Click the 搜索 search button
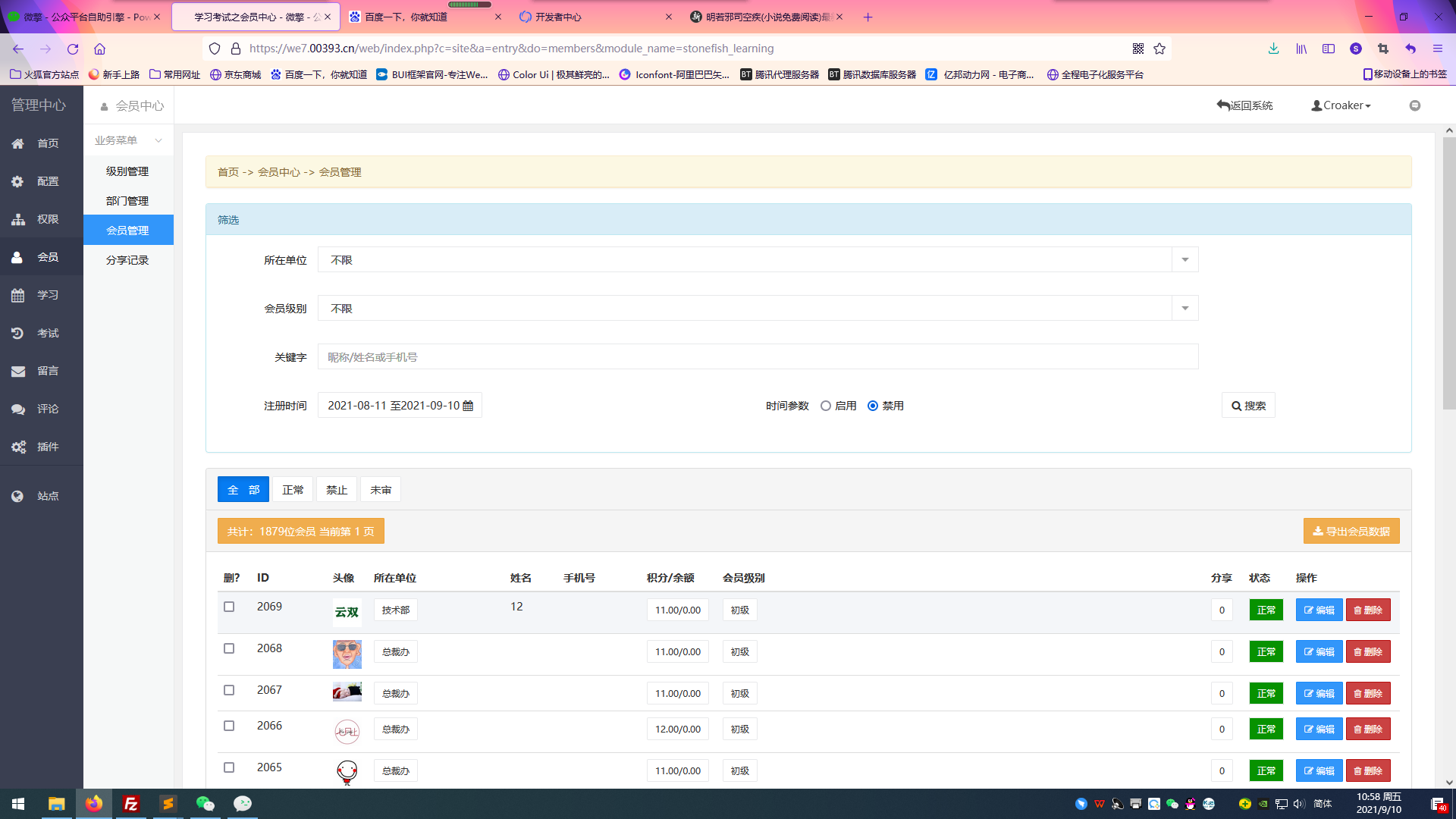1456x819 pixels. [x=1248, y=406]
